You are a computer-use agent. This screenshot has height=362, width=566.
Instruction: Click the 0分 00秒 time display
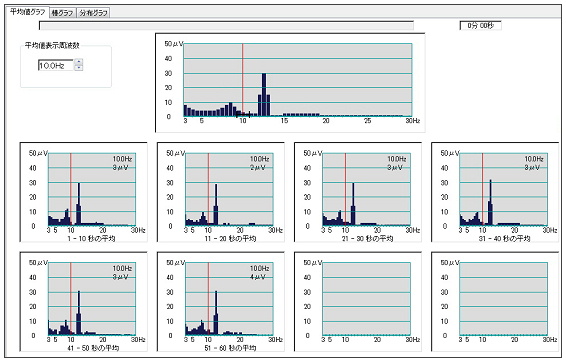[480, 26]
